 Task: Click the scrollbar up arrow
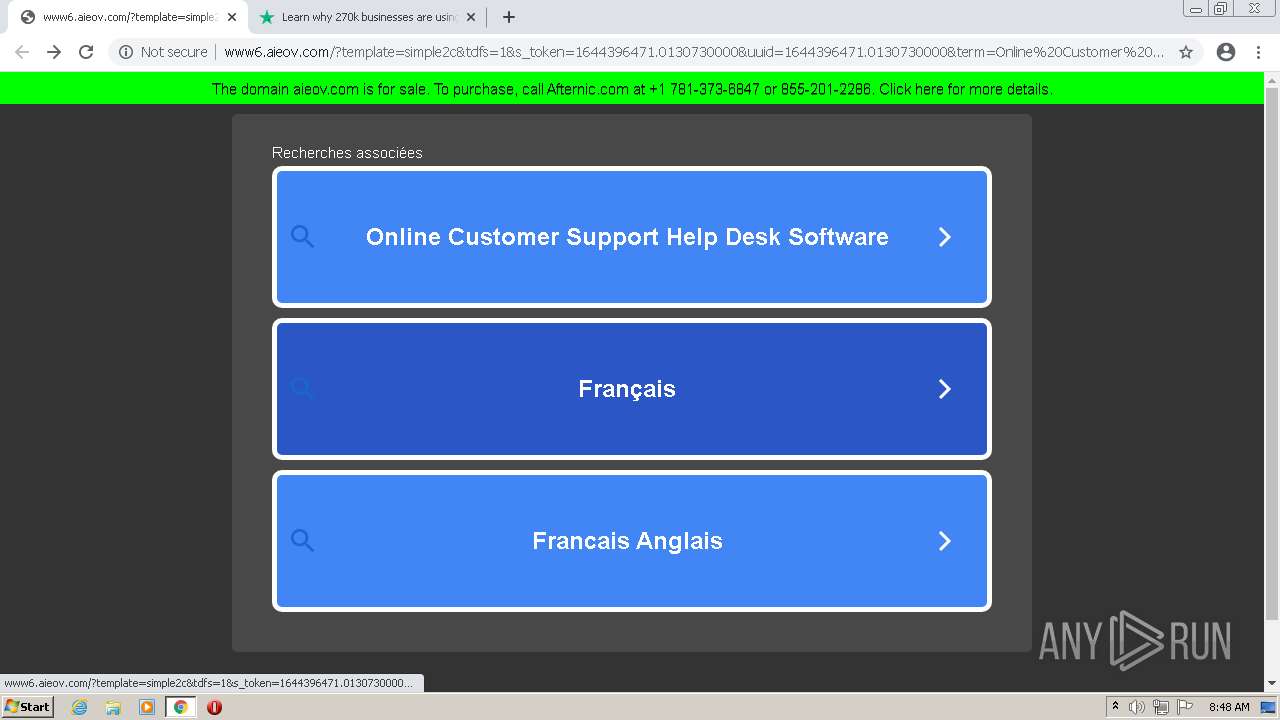(x=1272, y=80)
